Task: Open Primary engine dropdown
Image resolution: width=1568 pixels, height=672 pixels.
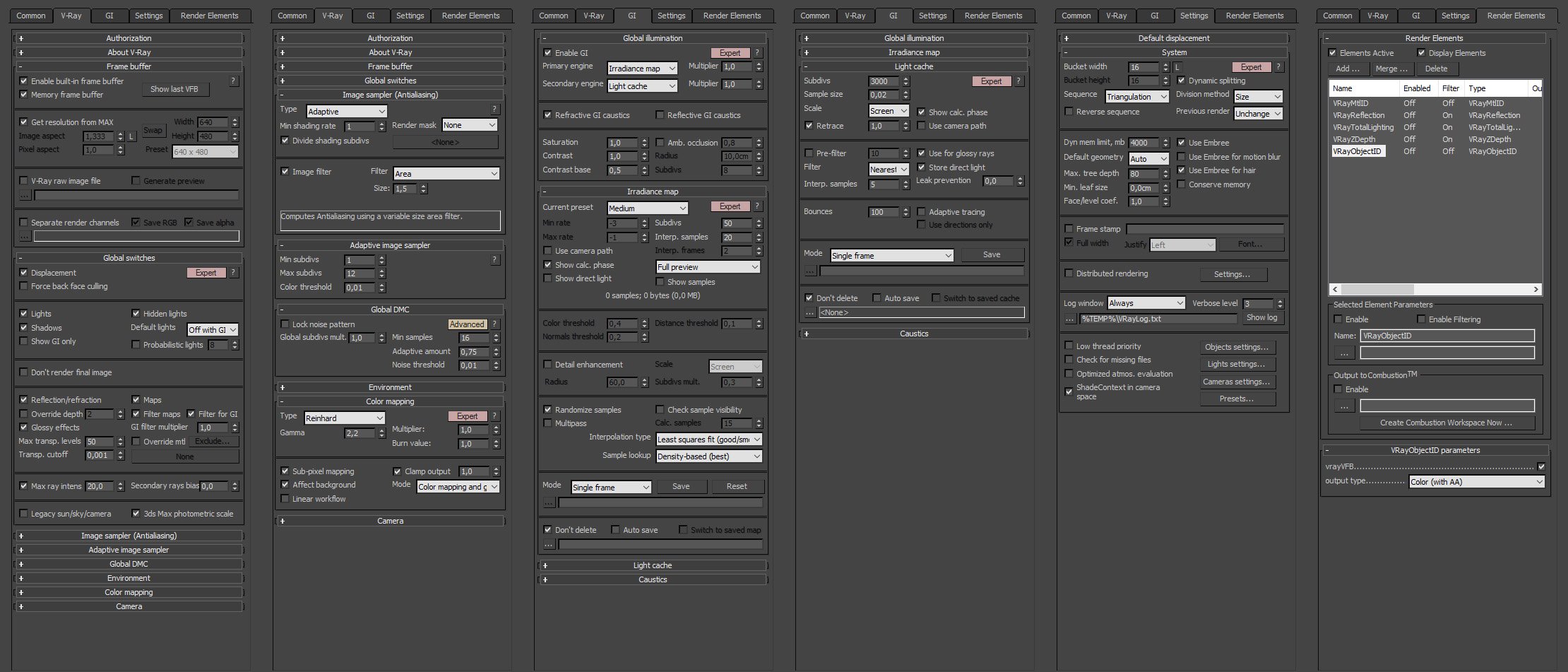Action: pos(643,69)
